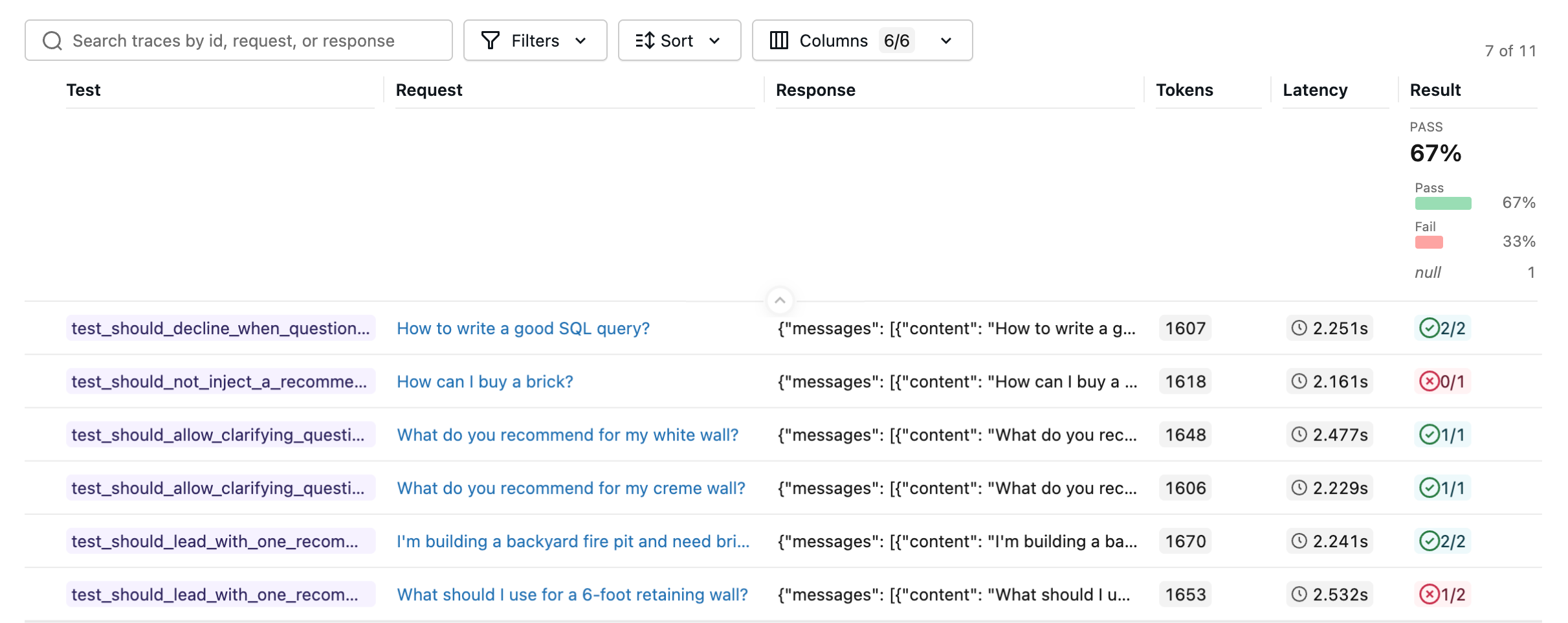Click the Response column header
This screenshot has height=623, width=1568.
815,90
